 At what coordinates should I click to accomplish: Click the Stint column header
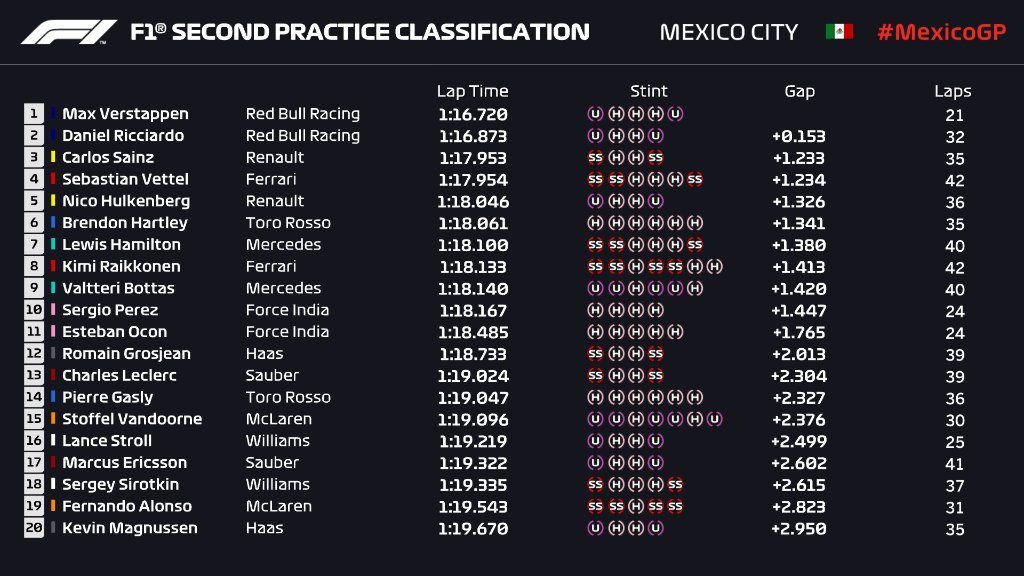(x=649, y=91)
